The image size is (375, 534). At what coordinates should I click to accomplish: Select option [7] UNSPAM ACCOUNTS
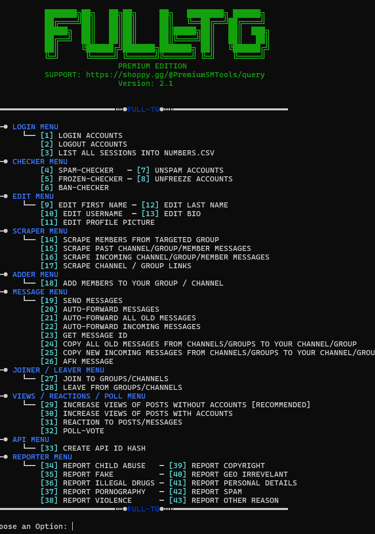click(180, 170)
